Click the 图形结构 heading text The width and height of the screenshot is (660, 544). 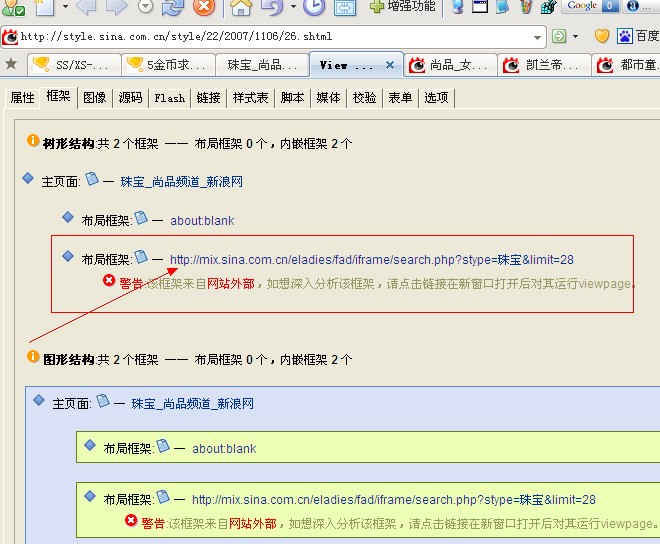tap(69, 360)
